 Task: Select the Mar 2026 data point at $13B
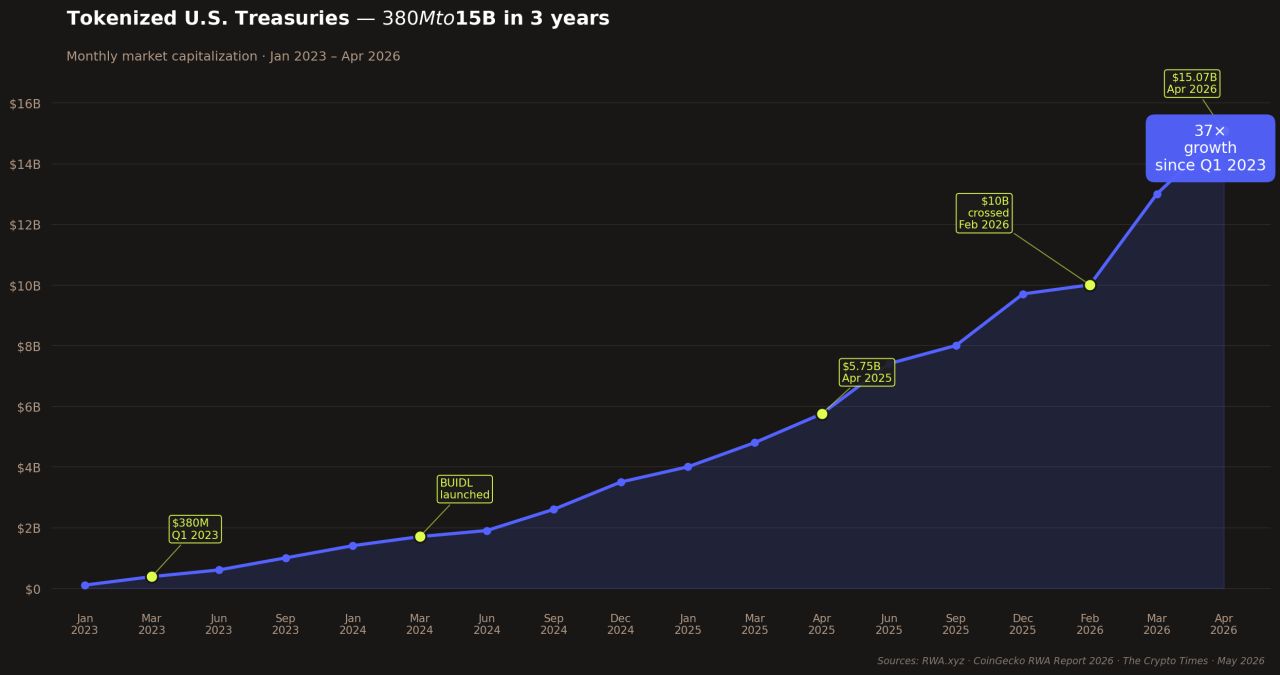(x=1157, y=194)
